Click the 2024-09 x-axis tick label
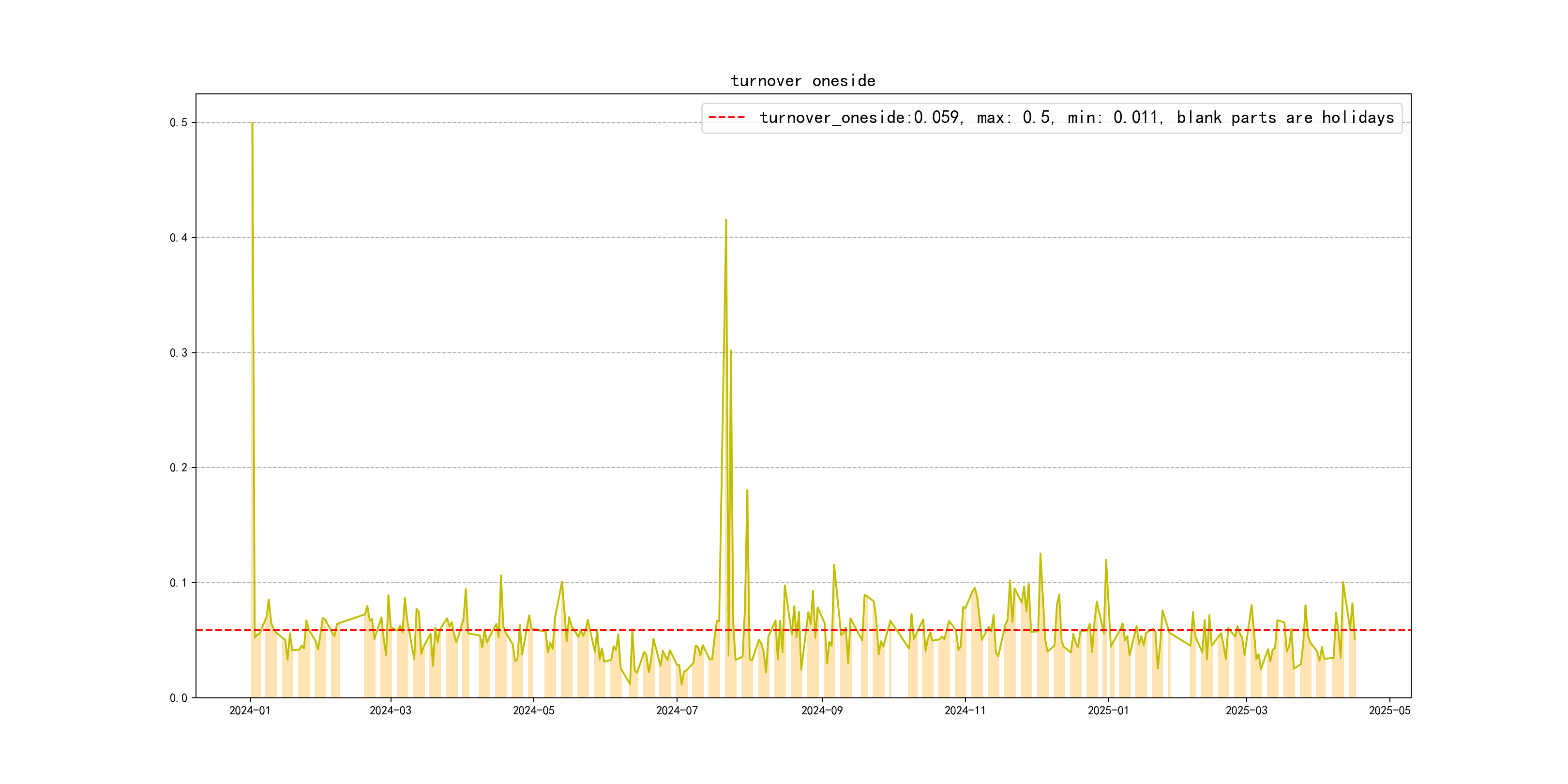 (x=822, y=711)
